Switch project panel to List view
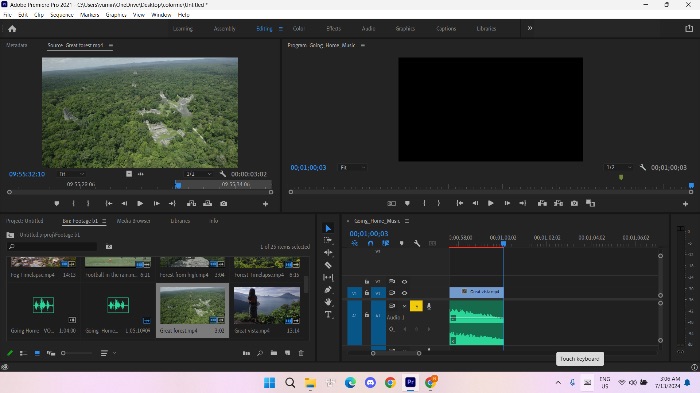The height and width of the screenshot is (393, 700). [x=23, y=353]
